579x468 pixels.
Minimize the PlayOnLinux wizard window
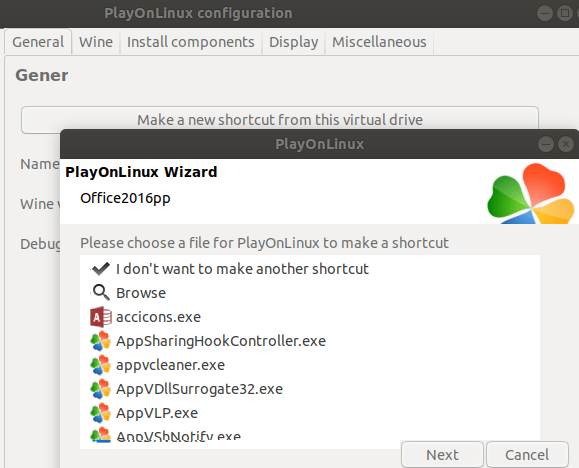(546, 144)
